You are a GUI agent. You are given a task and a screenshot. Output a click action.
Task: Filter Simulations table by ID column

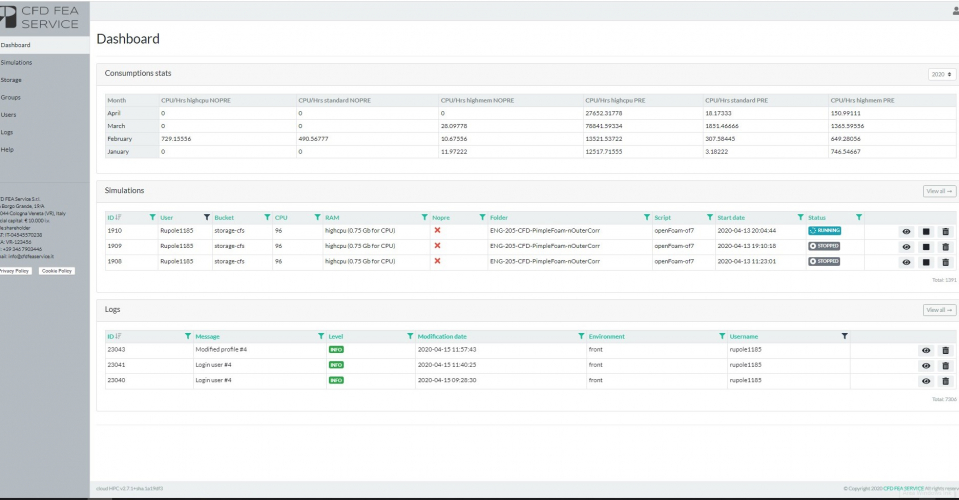click(x=152, y=217)
